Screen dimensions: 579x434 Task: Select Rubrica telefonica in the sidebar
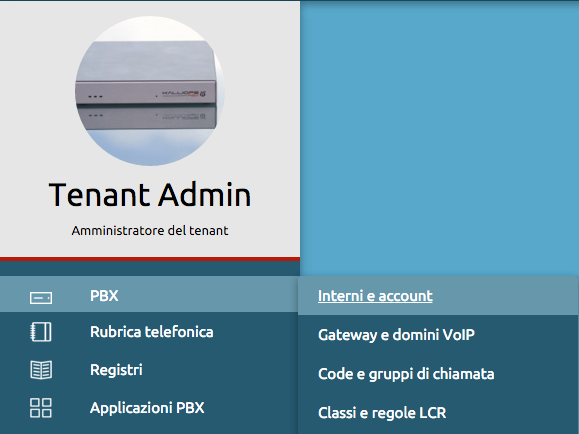pyautogui.click(x=149, y=332)
